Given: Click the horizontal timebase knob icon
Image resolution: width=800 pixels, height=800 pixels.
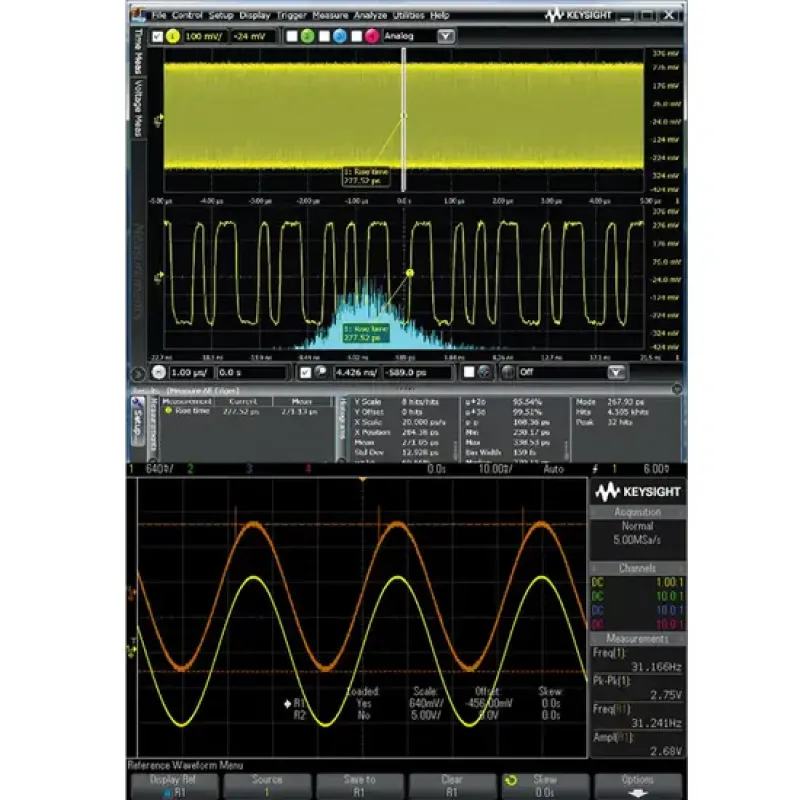Looking at the screenshot, I should pyautogui.click(x=159, y=372).
